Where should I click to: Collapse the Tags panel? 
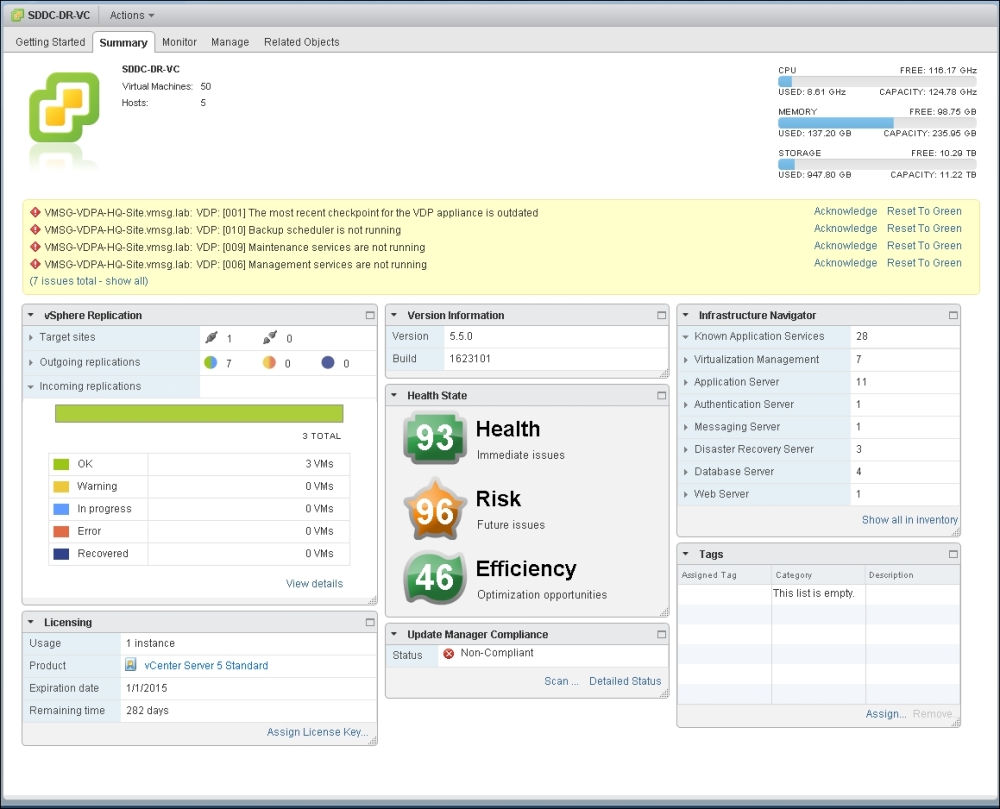(686, 554)
